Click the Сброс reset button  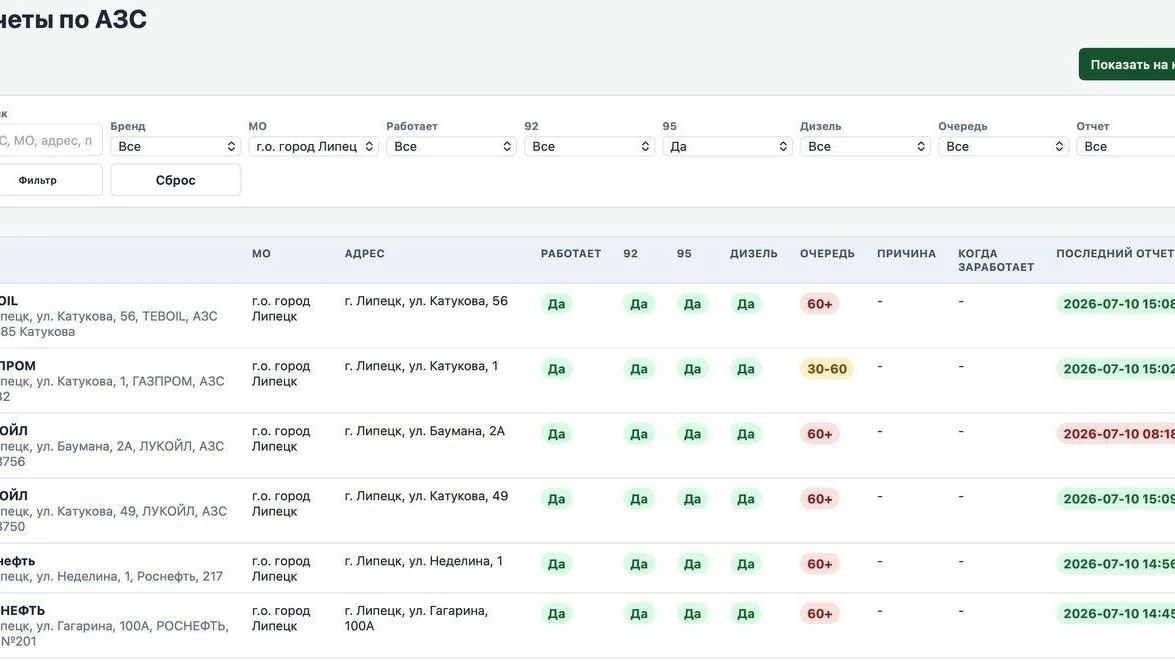175,180
